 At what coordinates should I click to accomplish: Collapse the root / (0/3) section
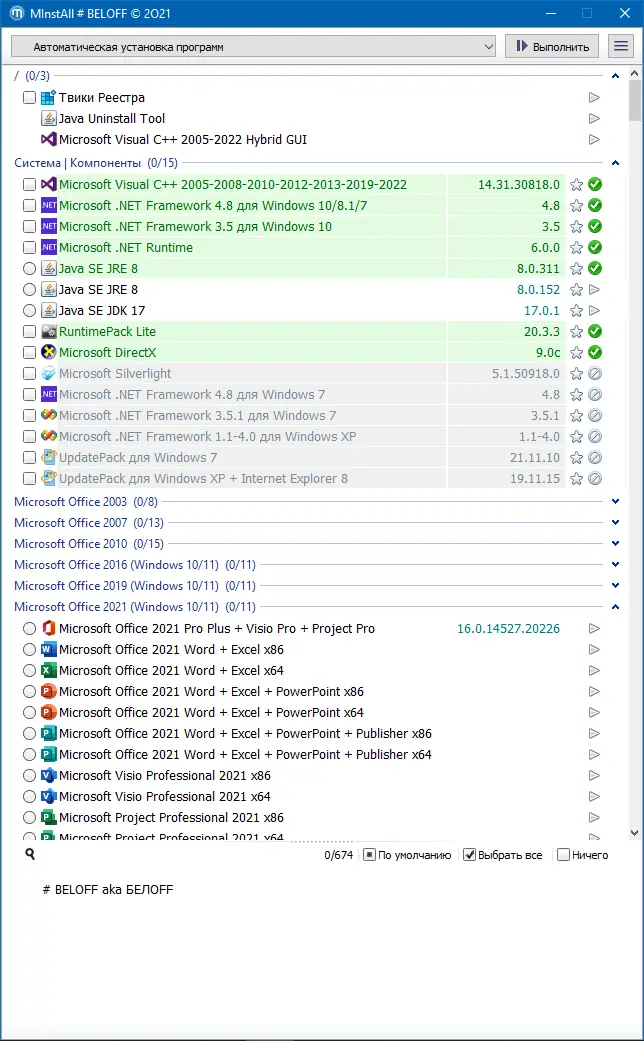click(x=615, y=76)
